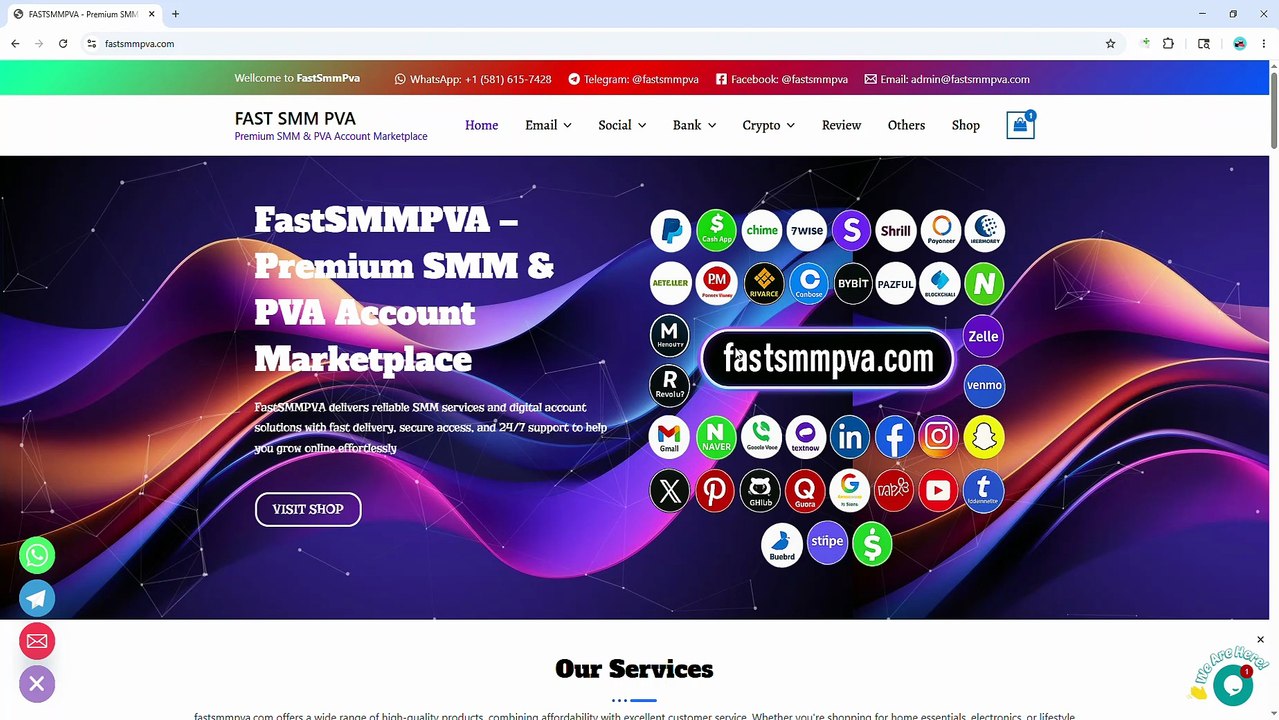Click the fastsmmpva.com banner badge

pos(827,359)
